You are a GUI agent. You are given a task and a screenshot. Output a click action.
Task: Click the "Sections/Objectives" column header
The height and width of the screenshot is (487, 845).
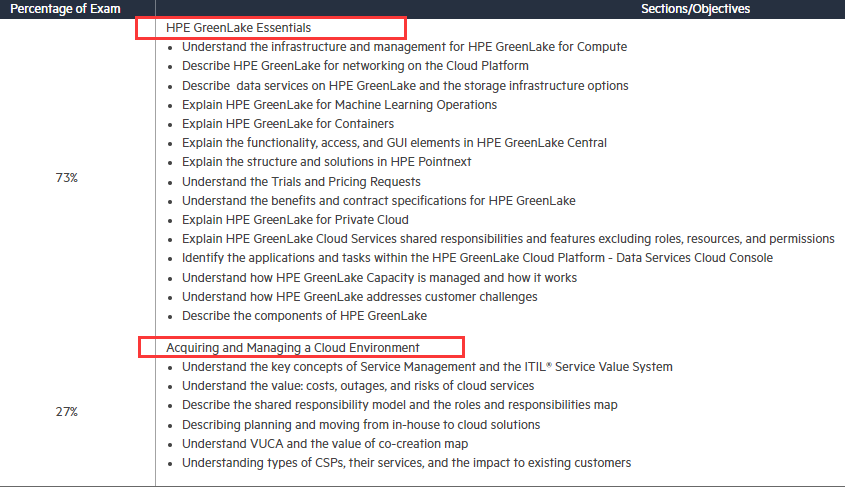pyautogui.click(x=695, y=9)
